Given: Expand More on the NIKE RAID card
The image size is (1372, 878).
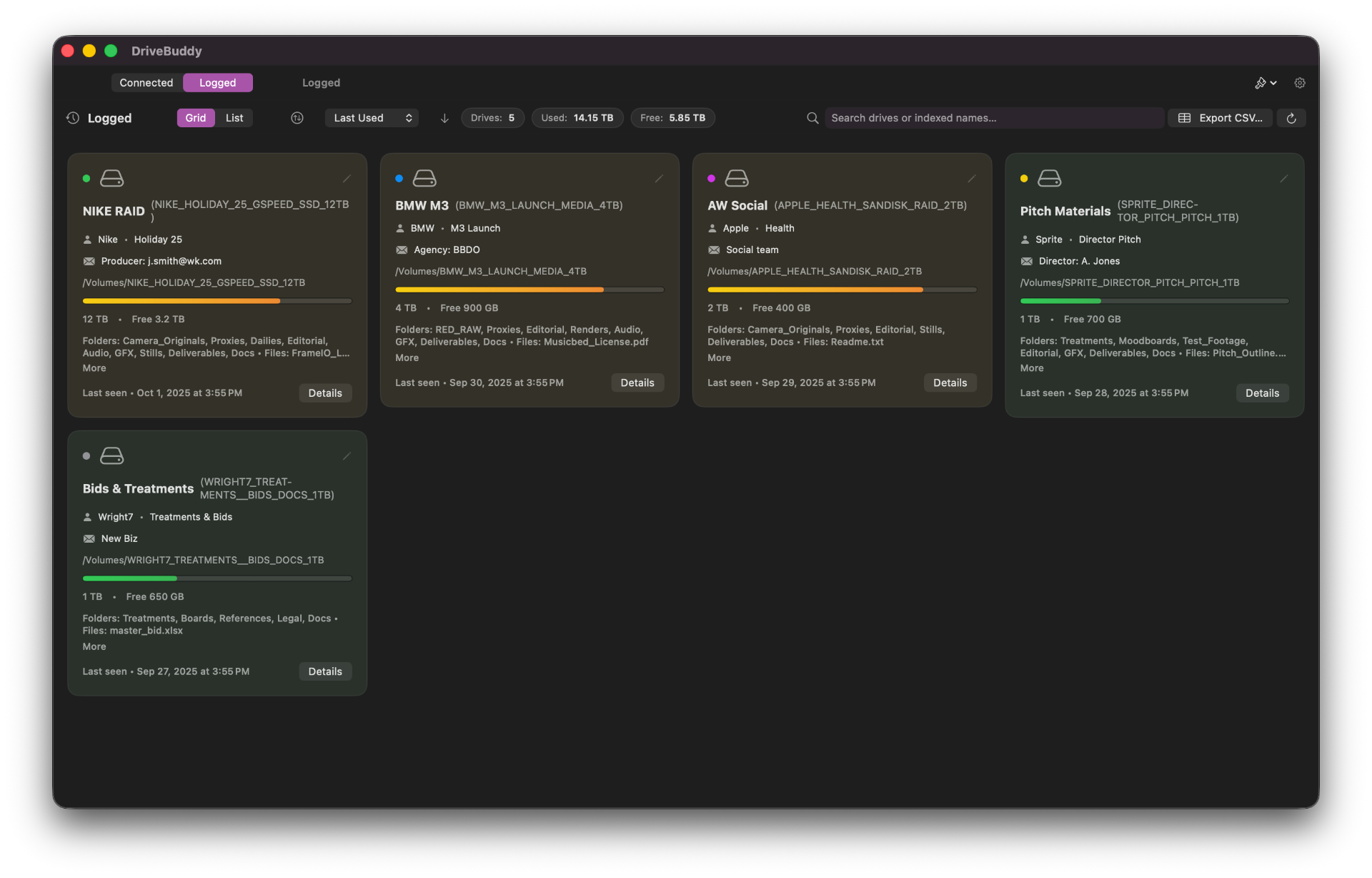Looking at the screenshot, I should (94, 368).
